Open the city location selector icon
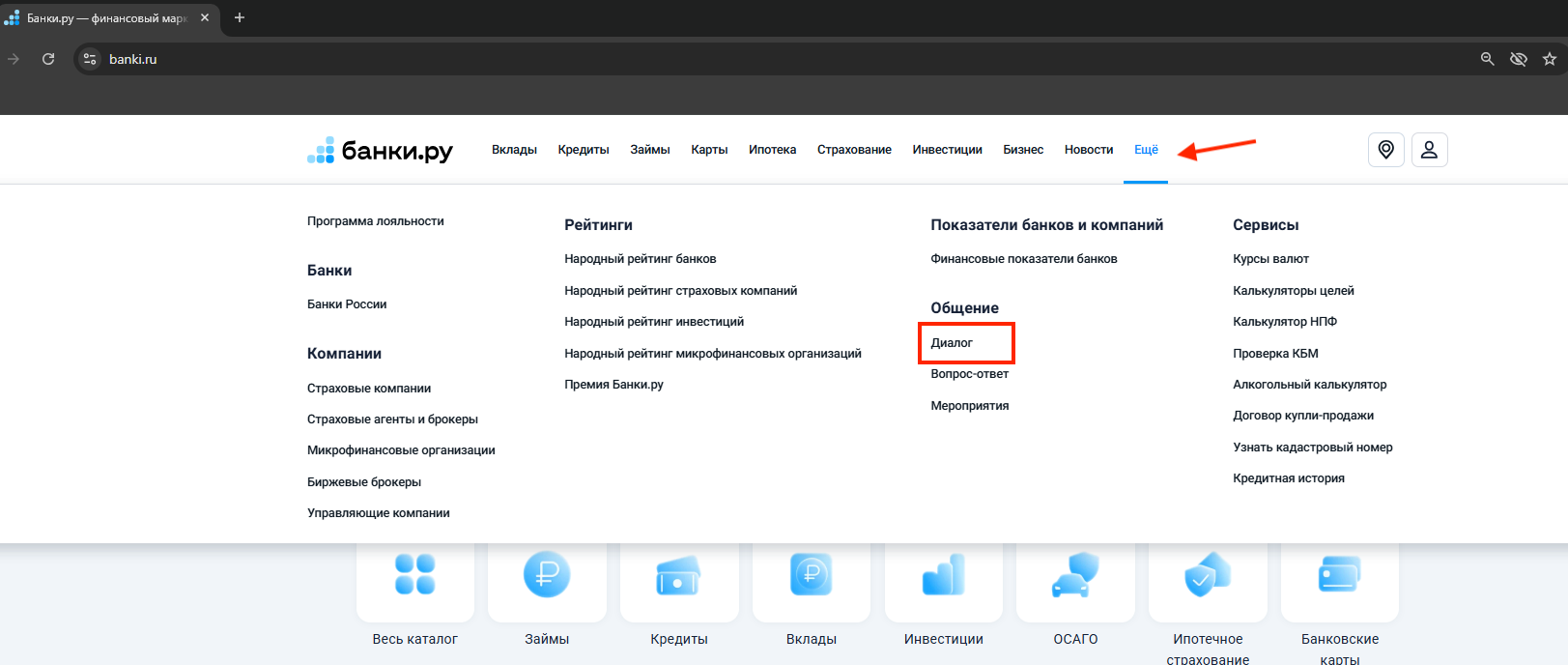This screenshot has height=665, width=1568. click(x=1386, y=150)
